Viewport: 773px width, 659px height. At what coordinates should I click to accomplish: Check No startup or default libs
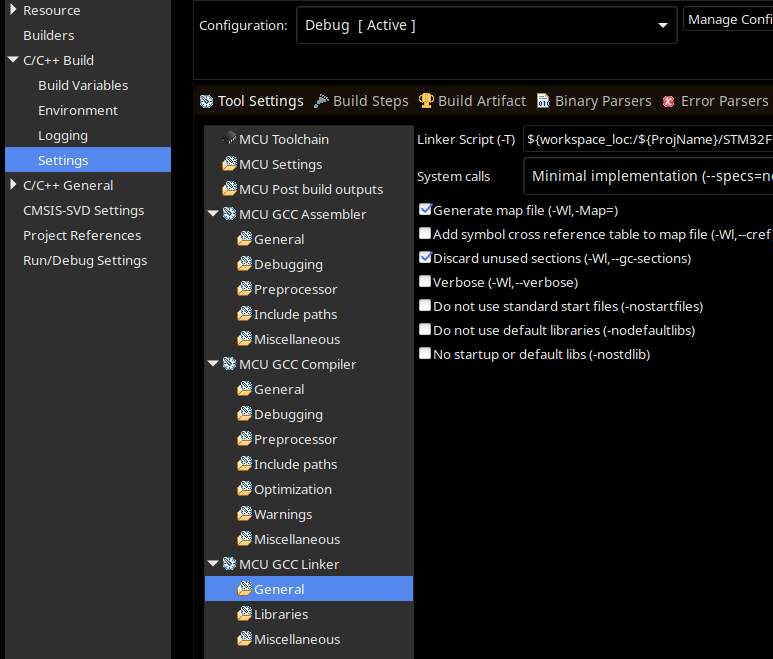tap(425, 353)
